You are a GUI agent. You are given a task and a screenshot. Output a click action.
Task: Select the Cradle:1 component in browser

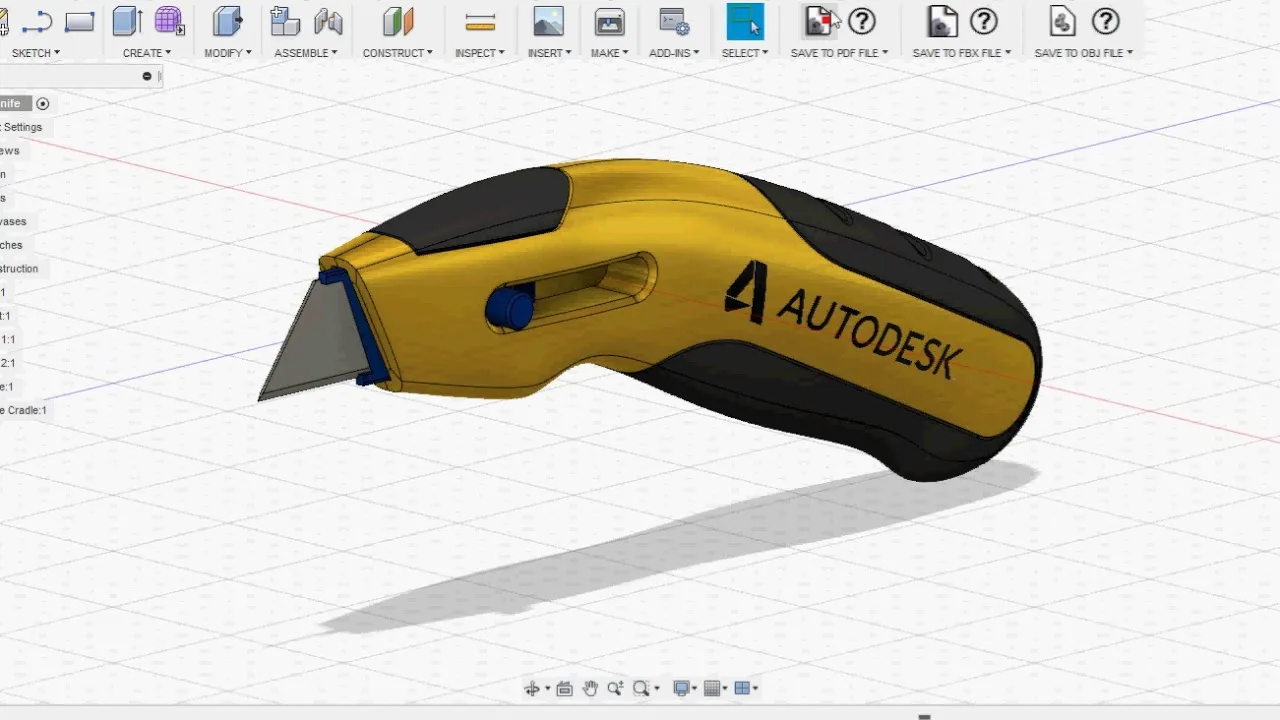(x=23, y=410)
